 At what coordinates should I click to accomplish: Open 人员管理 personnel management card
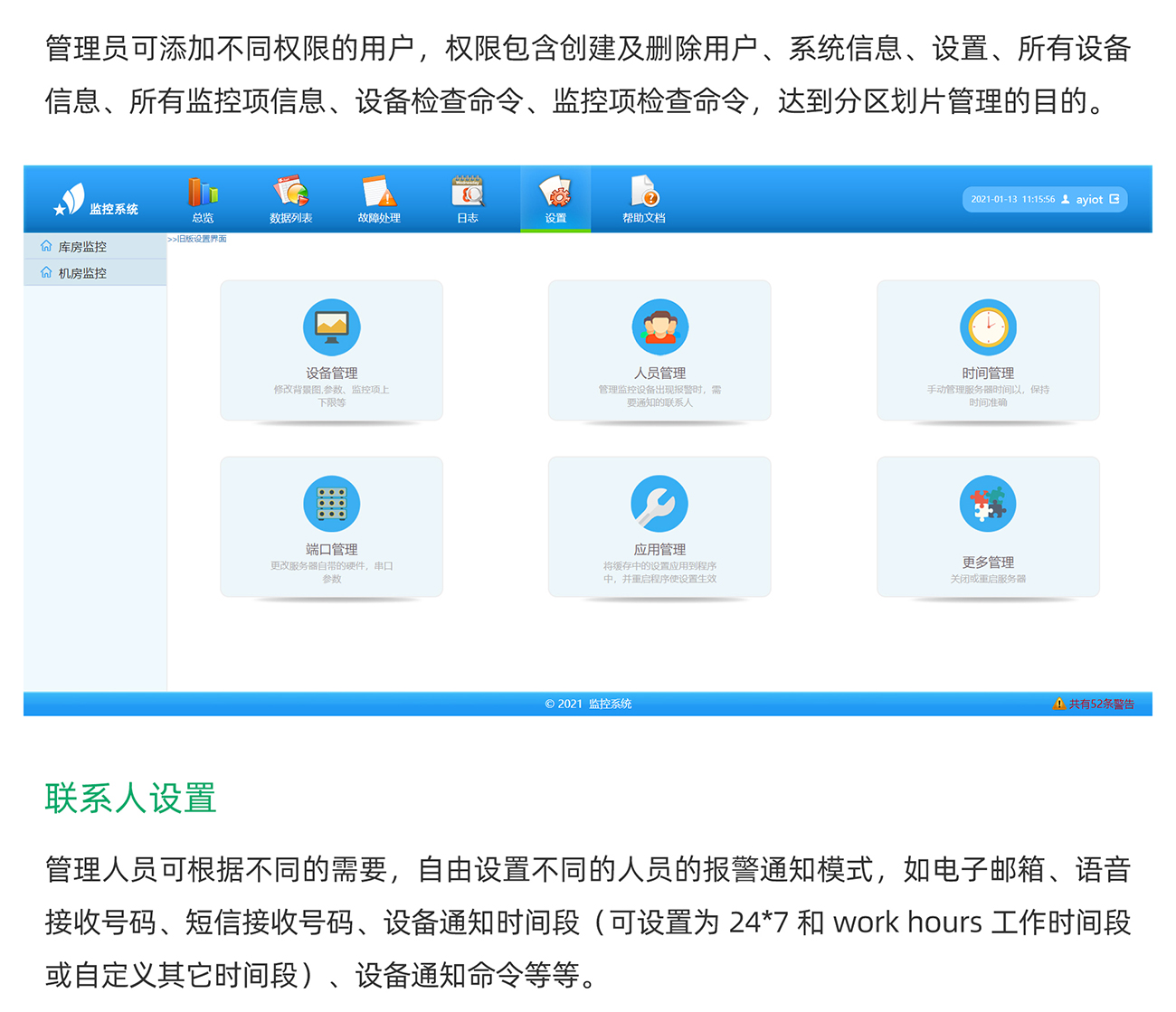click(659, 351)
